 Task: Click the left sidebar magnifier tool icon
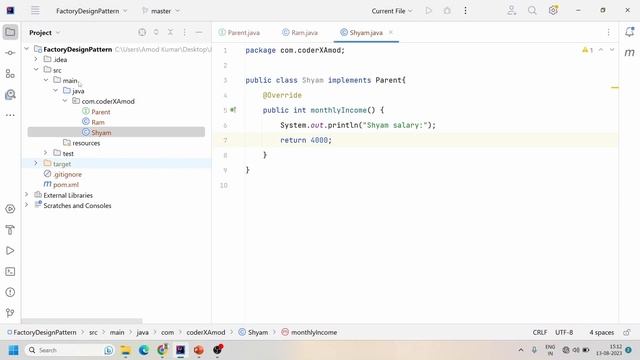pyautogui.click(x=10, y=95)
